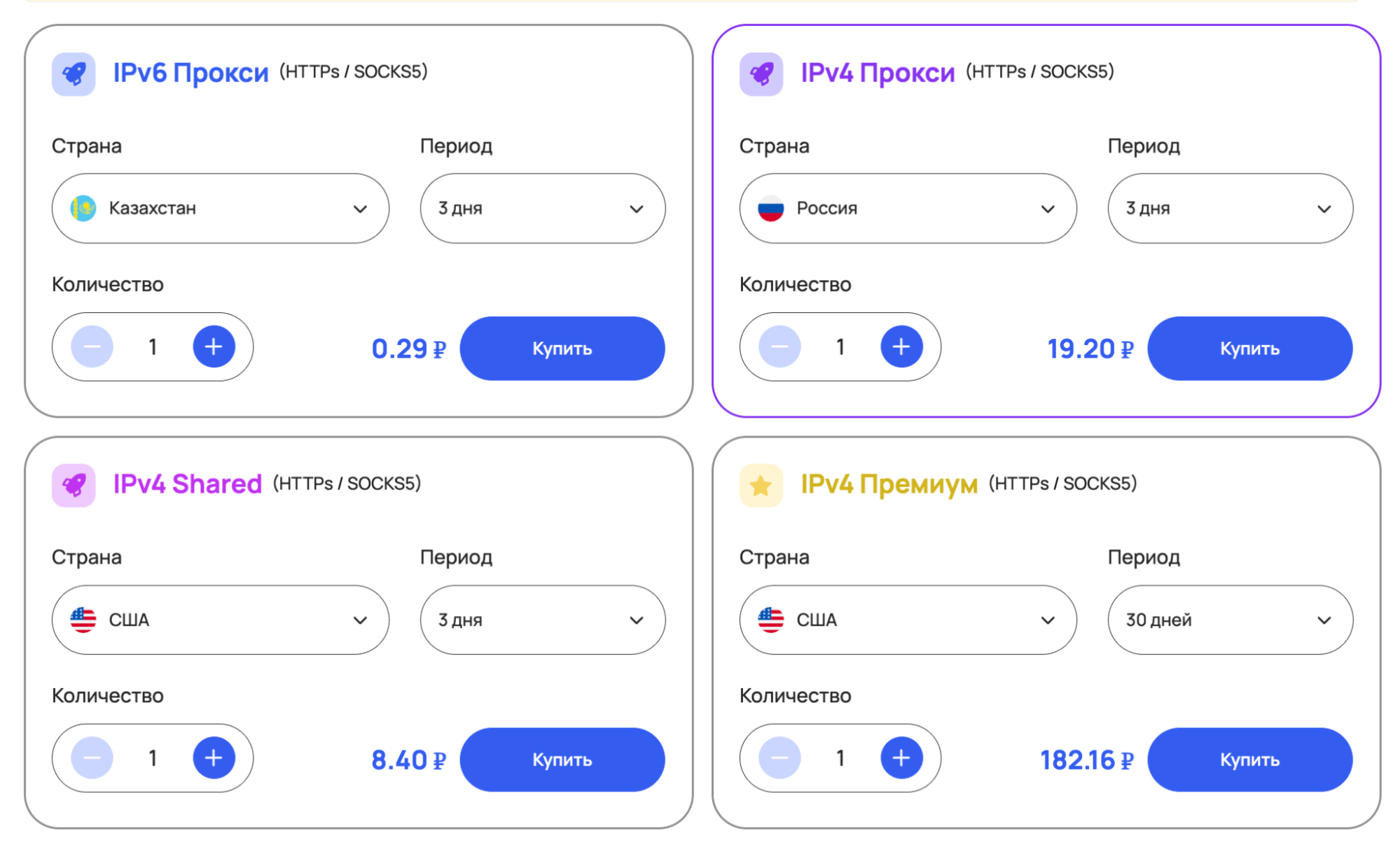The width and height of the screenshot is (1400, 845).
Task: Click the purple IPv4 Прокси rocket icon
Action: (x=761, y=74)
